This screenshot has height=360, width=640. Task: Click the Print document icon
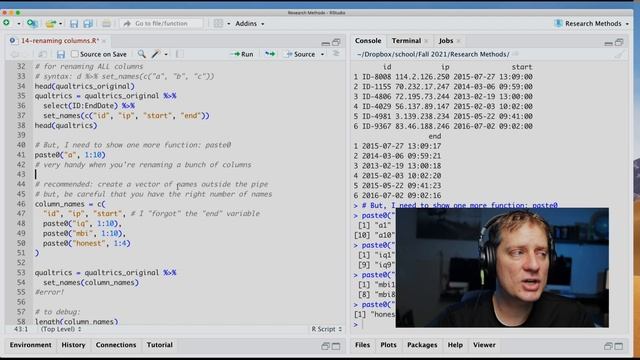[106, 24]
